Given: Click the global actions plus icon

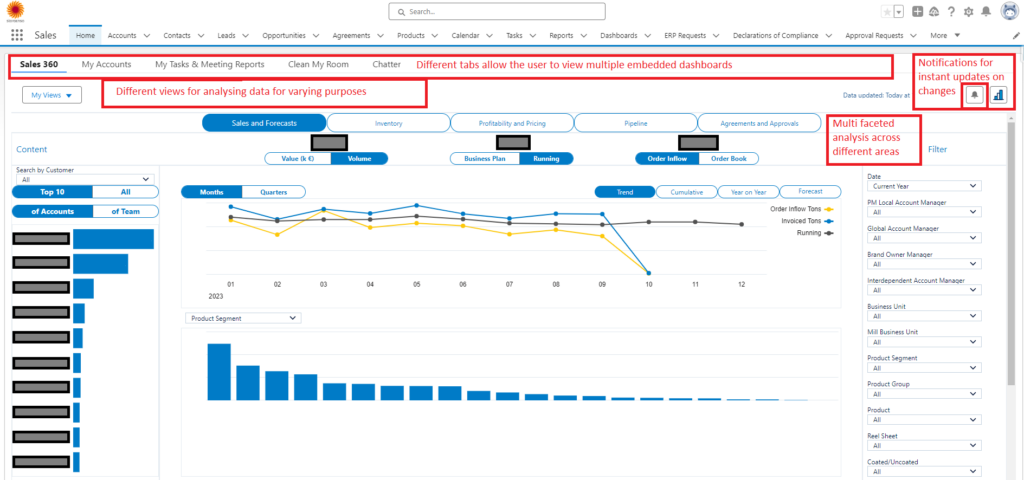Looking at the screenshot, I should pos(918,12).
